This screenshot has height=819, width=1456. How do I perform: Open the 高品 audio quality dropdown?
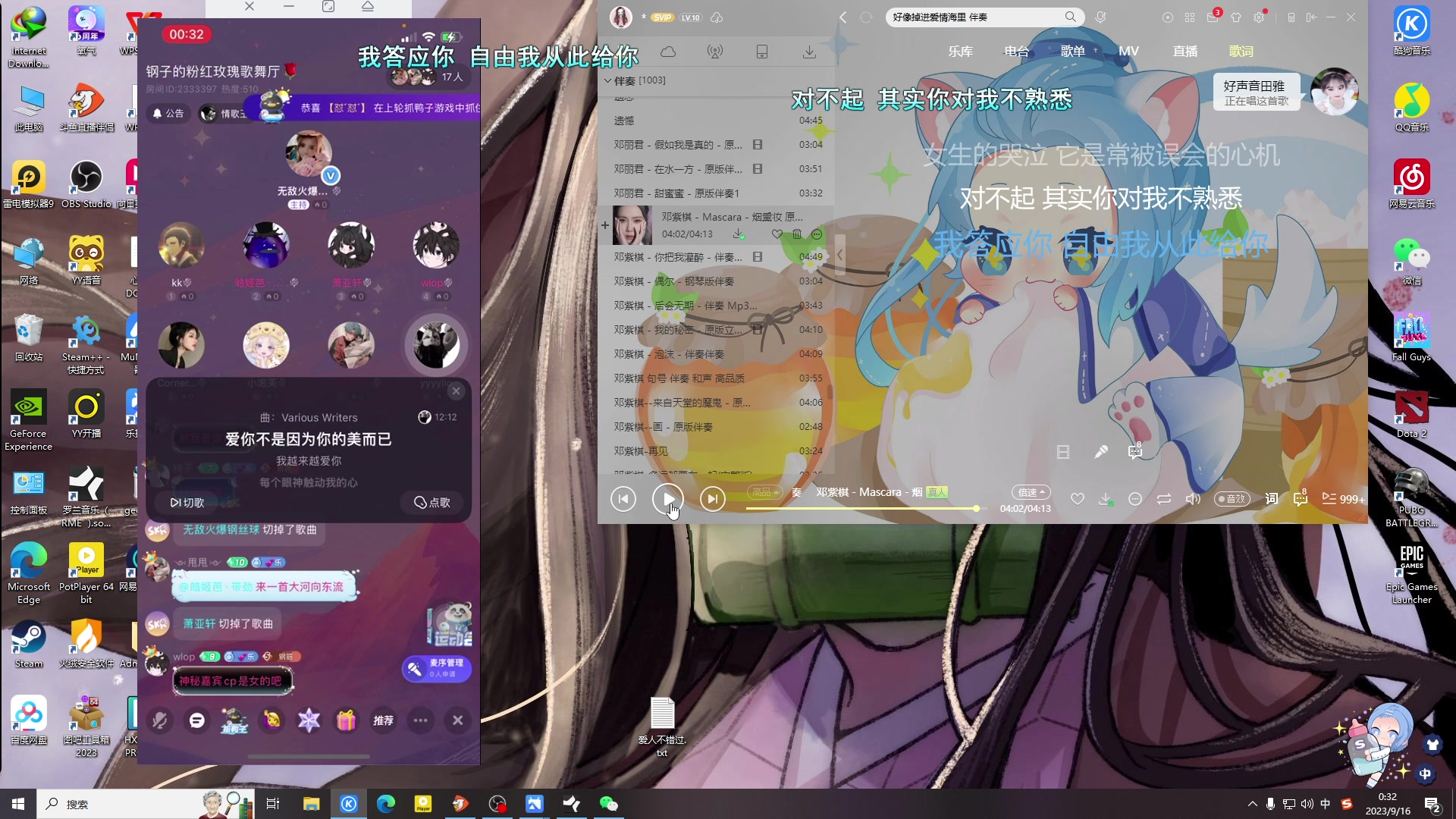pyautogui.click(x=764, y=492)
